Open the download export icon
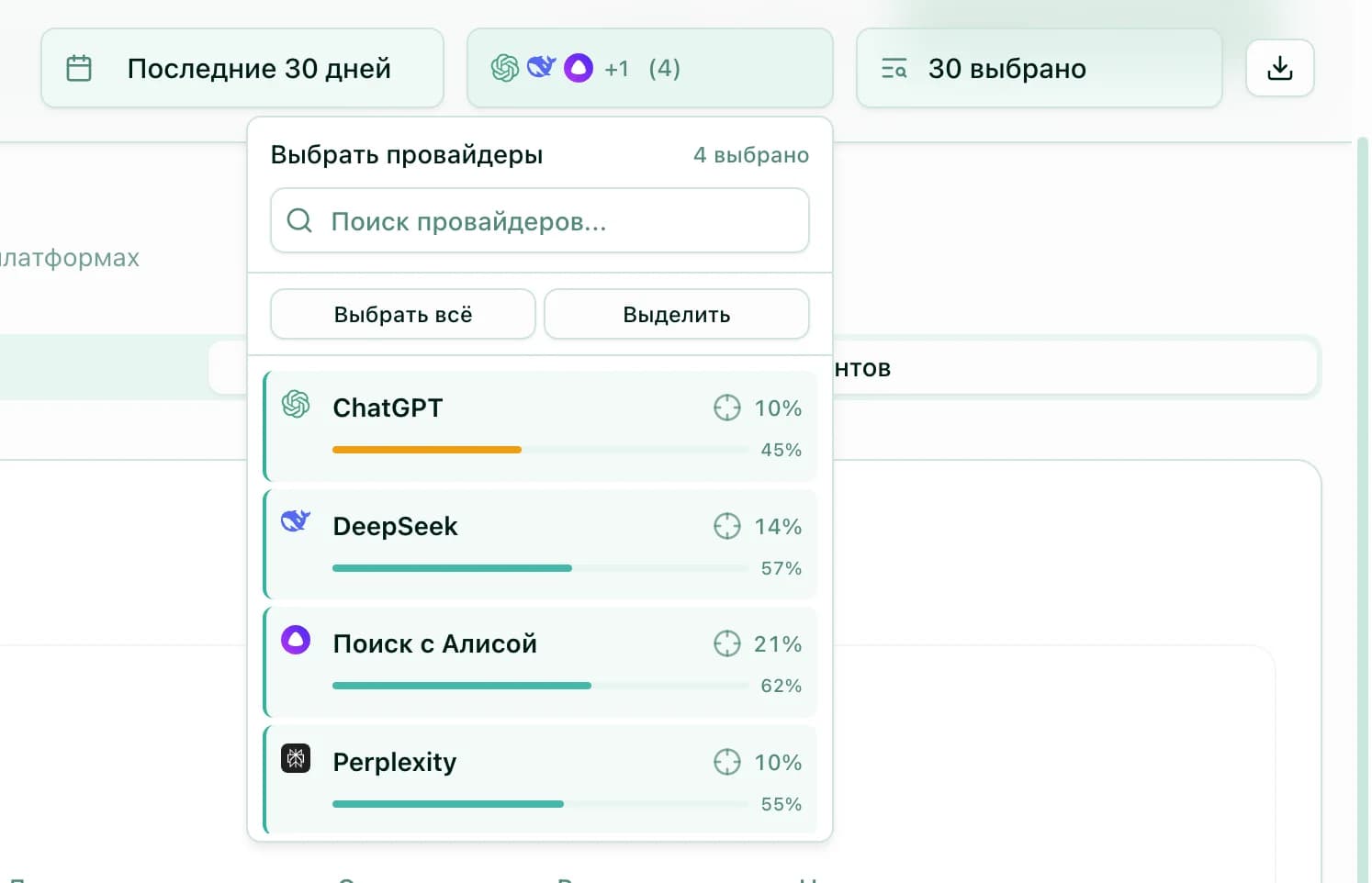This screenshot has width=1372, height=883. (x=1279, y=67)
